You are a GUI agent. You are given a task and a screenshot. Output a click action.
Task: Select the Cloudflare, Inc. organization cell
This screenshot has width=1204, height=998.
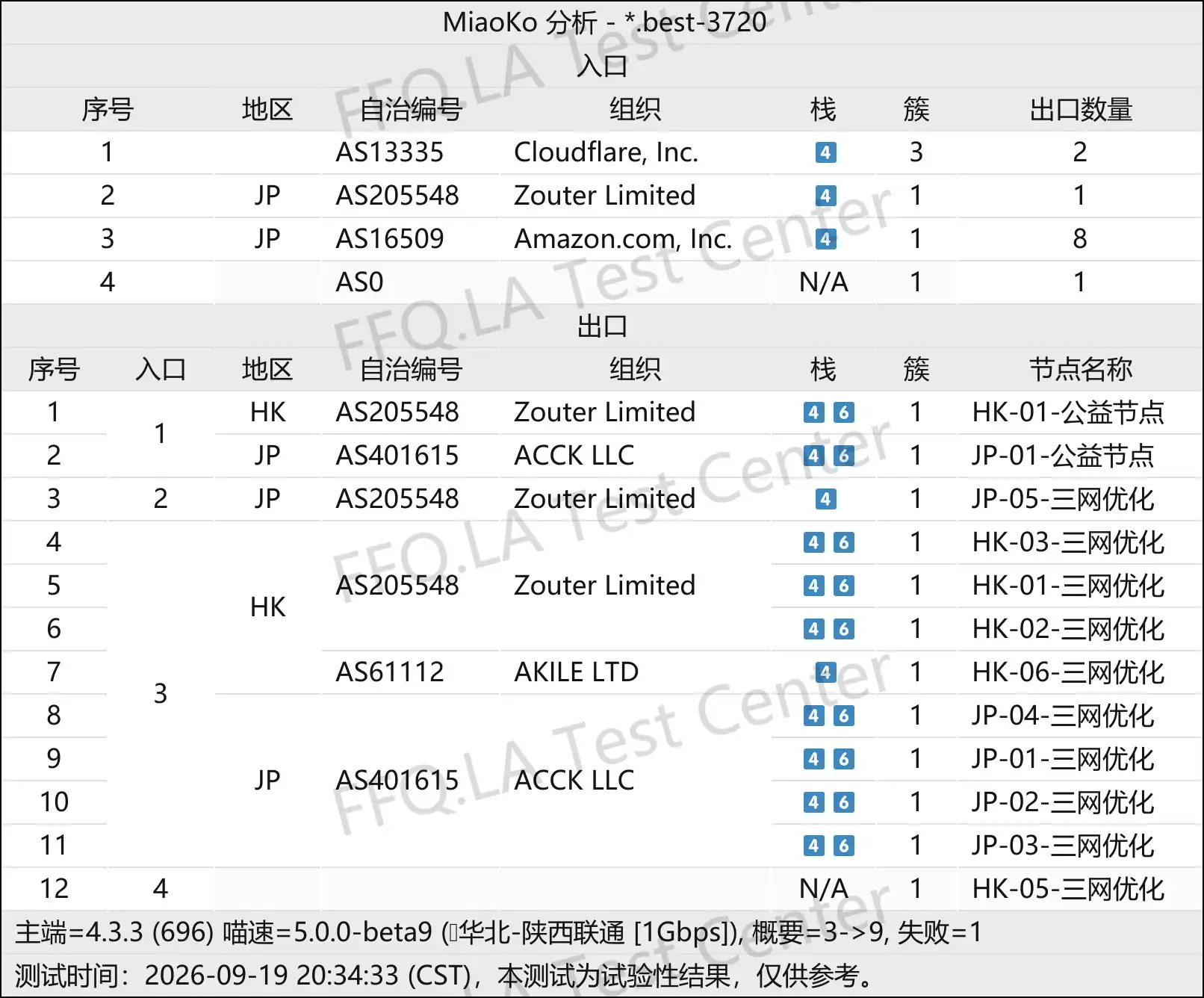[606, 152]
